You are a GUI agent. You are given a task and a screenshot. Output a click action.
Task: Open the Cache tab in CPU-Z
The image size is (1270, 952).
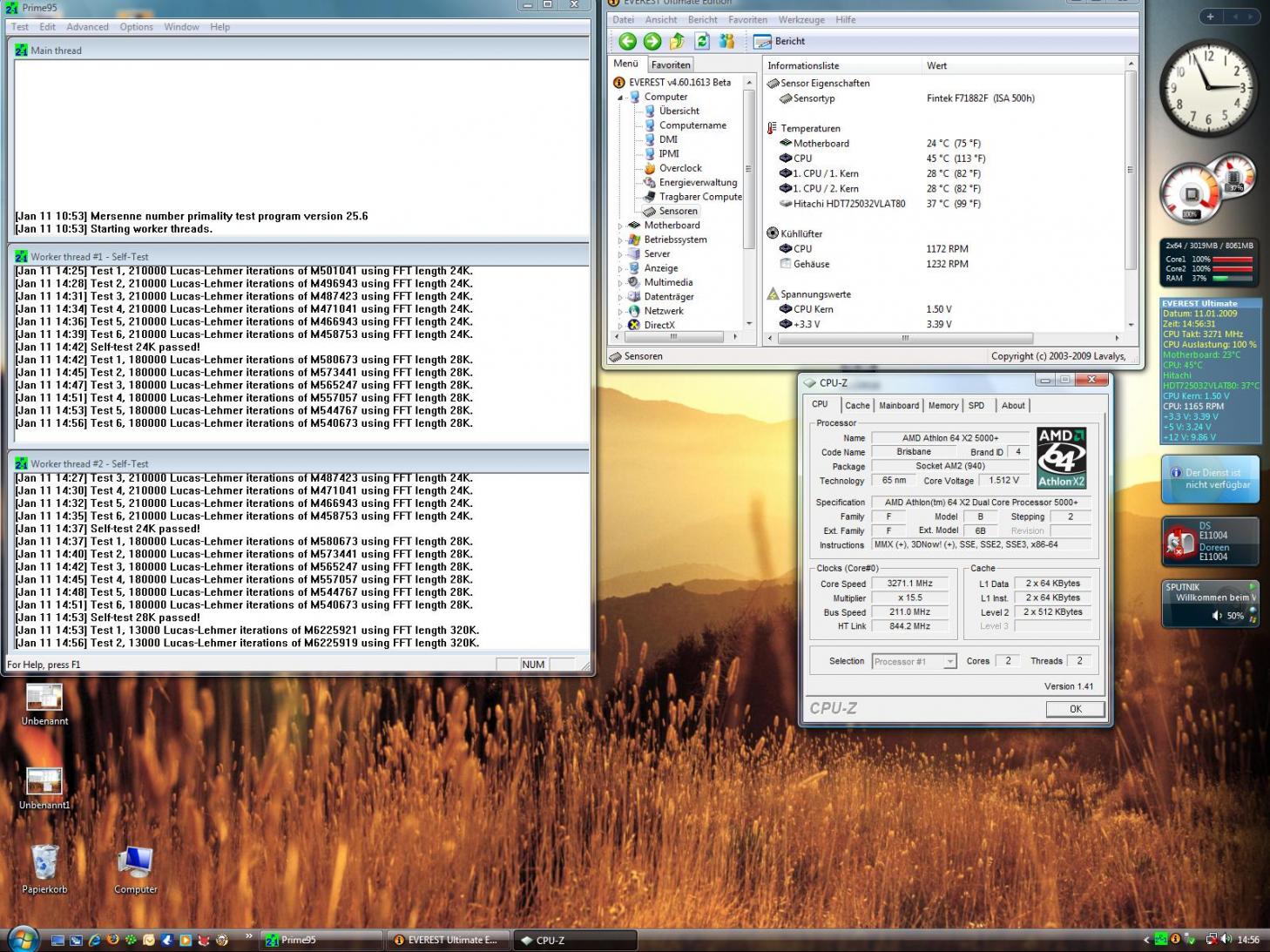[x=857, y=405]
